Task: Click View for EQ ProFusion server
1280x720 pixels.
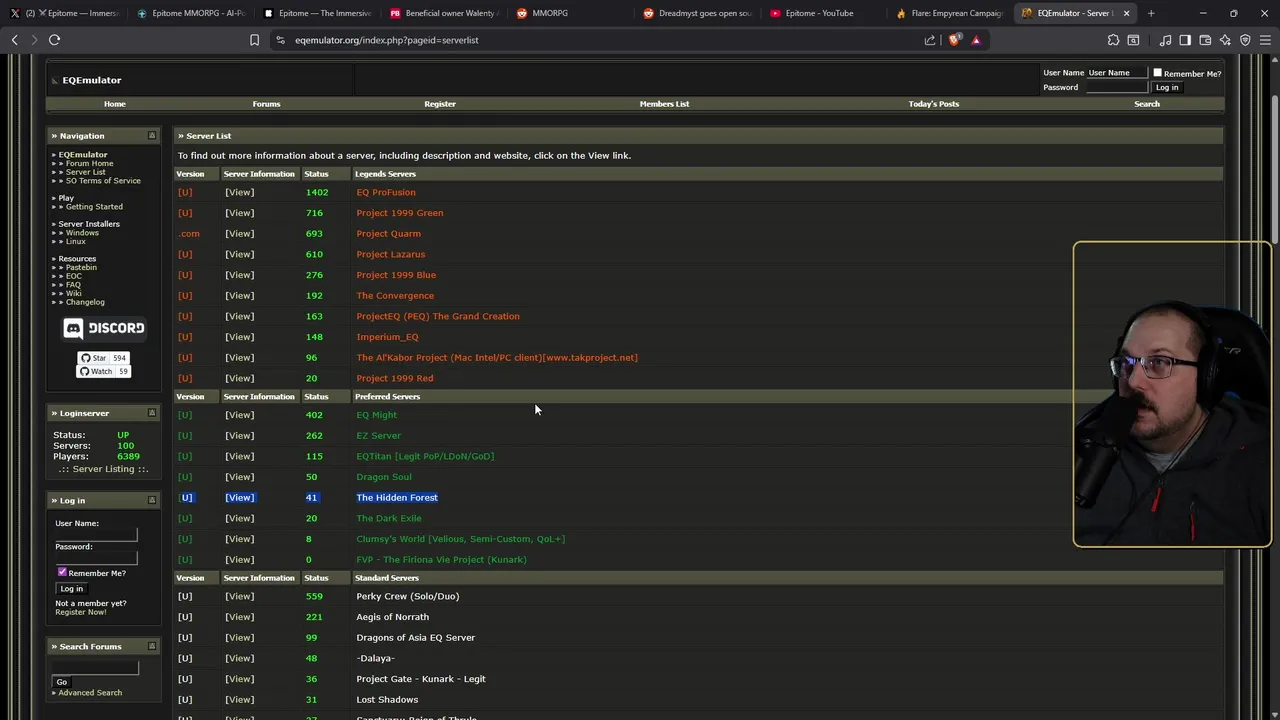Action: coord(239,192)
